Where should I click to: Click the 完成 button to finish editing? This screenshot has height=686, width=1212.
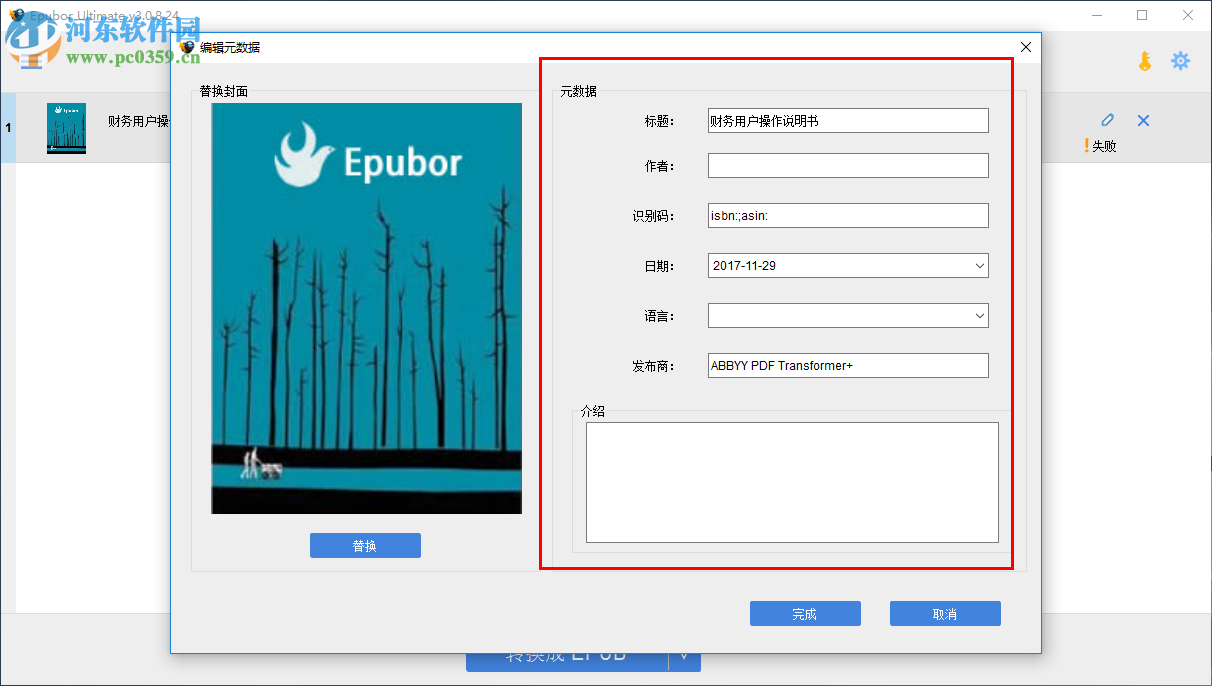click(805, 613)
